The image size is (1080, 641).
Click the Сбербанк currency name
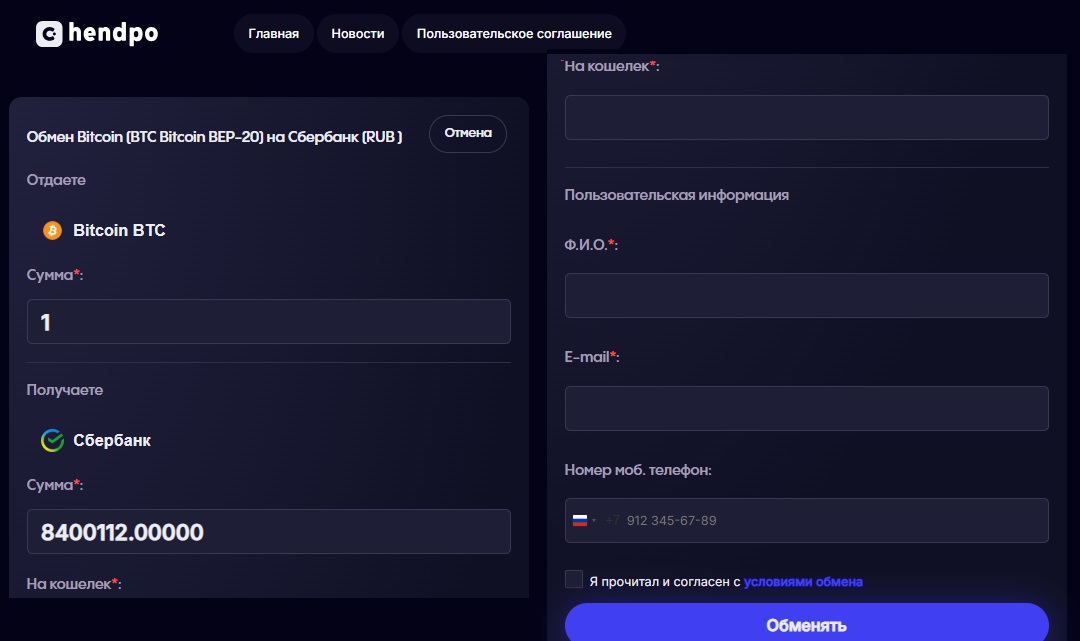112,441
